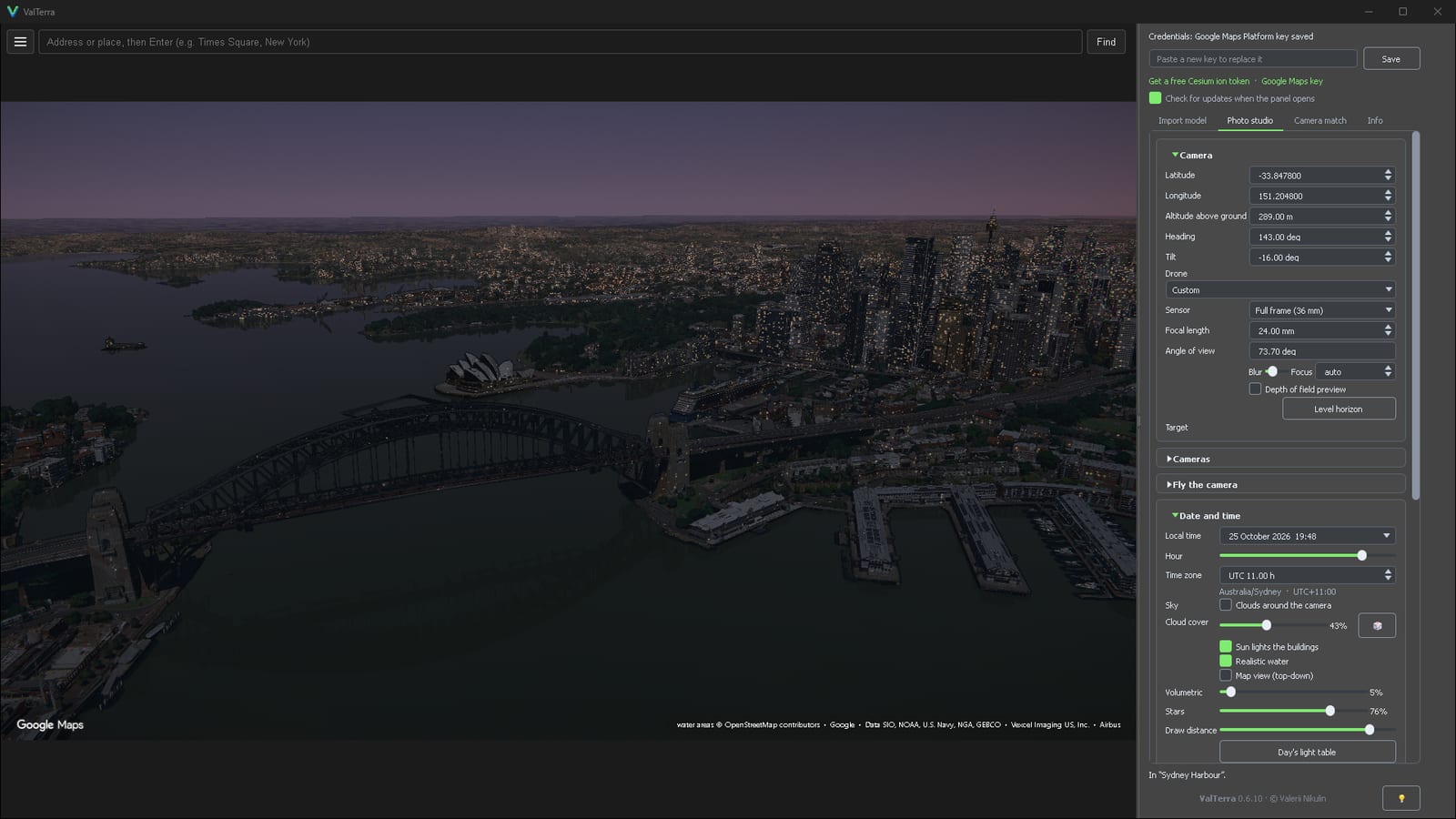Click the Focal length stepper arrows
The height and width of the screenshot is (819, 1456).
pyautogui.click(x=1388, y=330)
